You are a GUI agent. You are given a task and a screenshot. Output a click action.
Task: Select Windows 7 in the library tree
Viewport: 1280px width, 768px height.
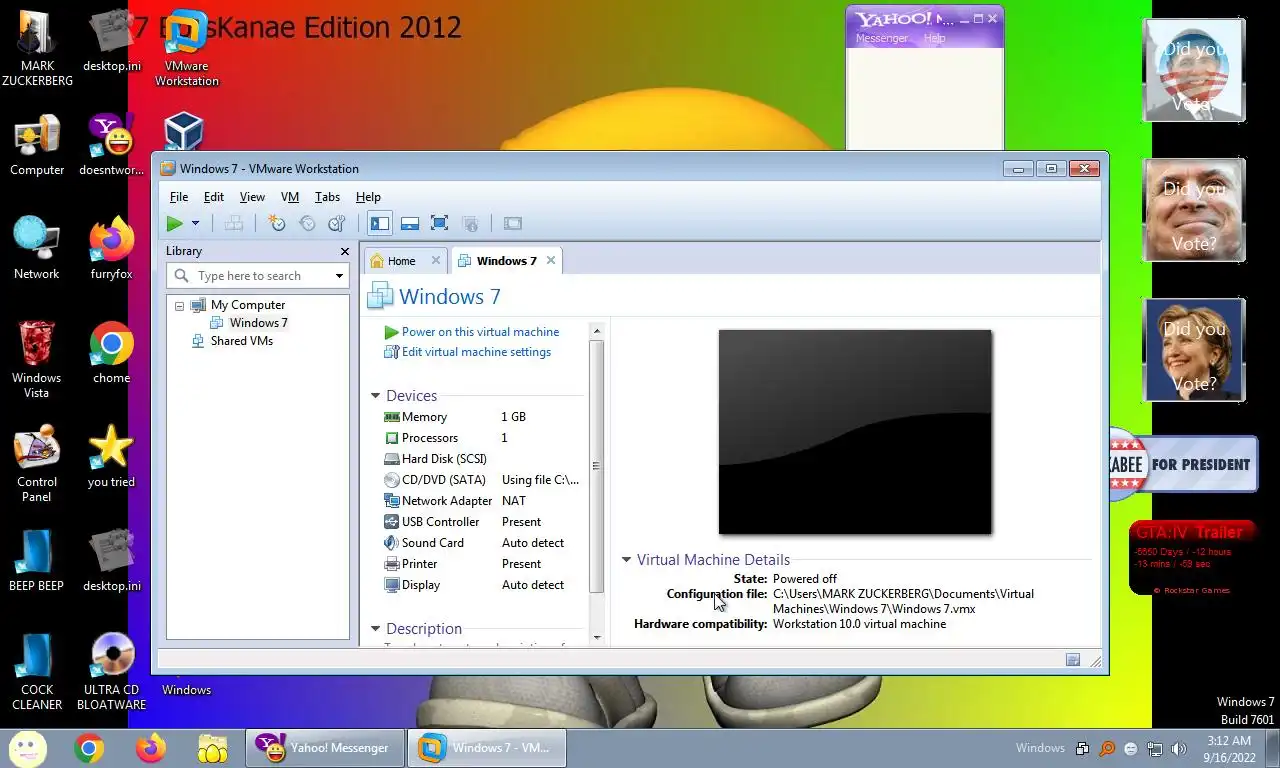click(x=258, y=323)
